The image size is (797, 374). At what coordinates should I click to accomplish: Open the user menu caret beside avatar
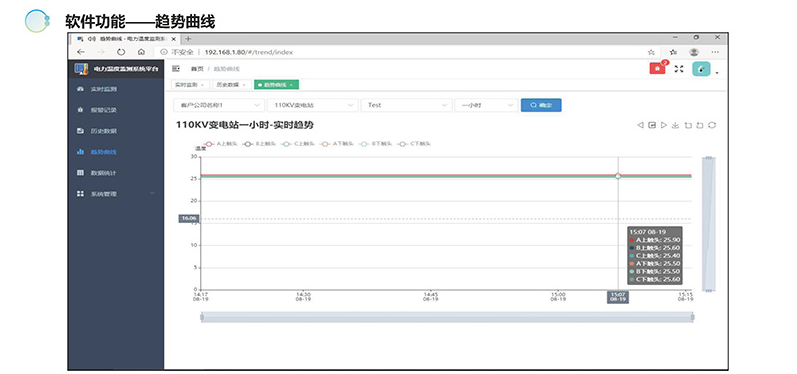[717, 73]
